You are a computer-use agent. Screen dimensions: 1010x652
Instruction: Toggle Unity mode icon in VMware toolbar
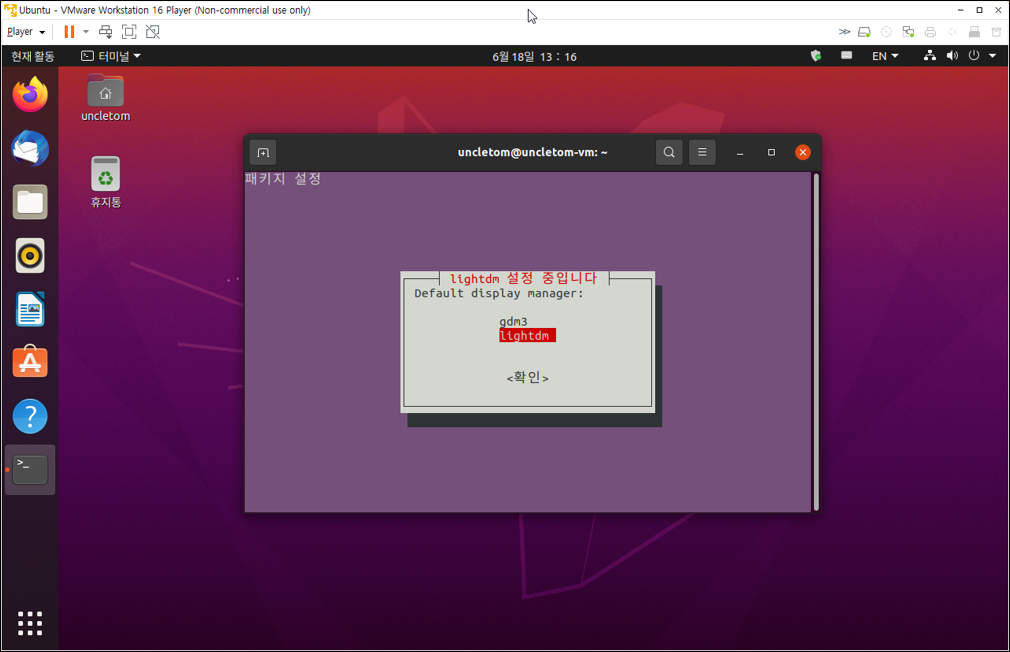[153, 32]
